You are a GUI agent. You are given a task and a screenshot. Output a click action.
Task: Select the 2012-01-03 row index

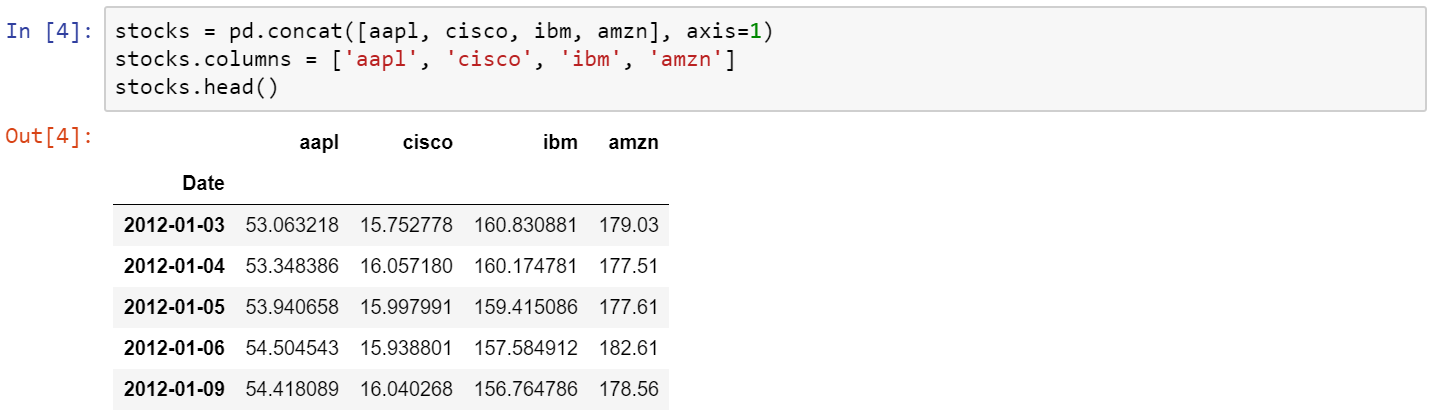coord(174,225)
